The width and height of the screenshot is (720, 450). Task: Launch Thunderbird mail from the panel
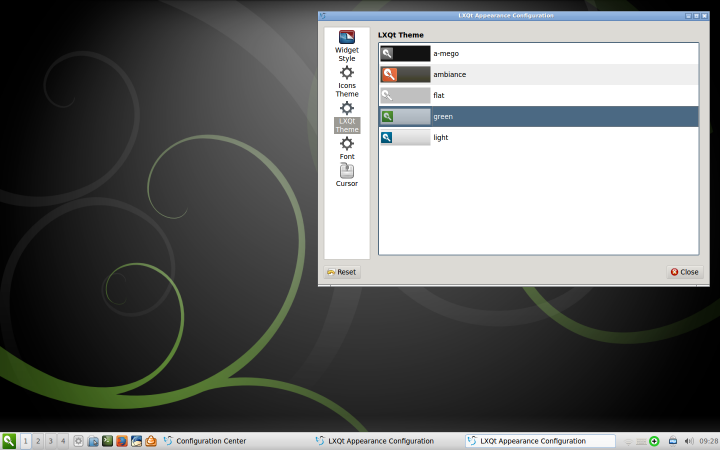pyautogui.click(x=136, y=441)
